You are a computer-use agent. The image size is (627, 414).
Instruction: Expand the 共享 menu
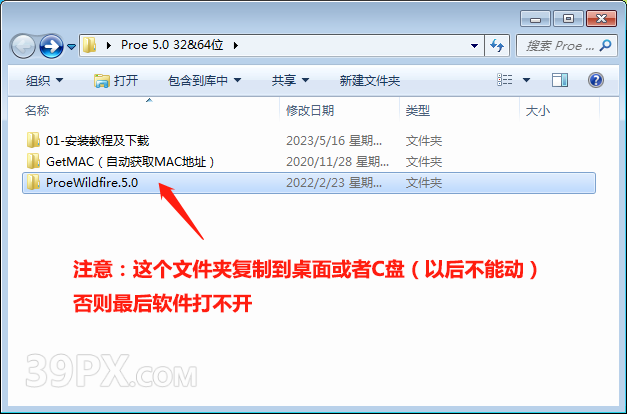point(290,80)
